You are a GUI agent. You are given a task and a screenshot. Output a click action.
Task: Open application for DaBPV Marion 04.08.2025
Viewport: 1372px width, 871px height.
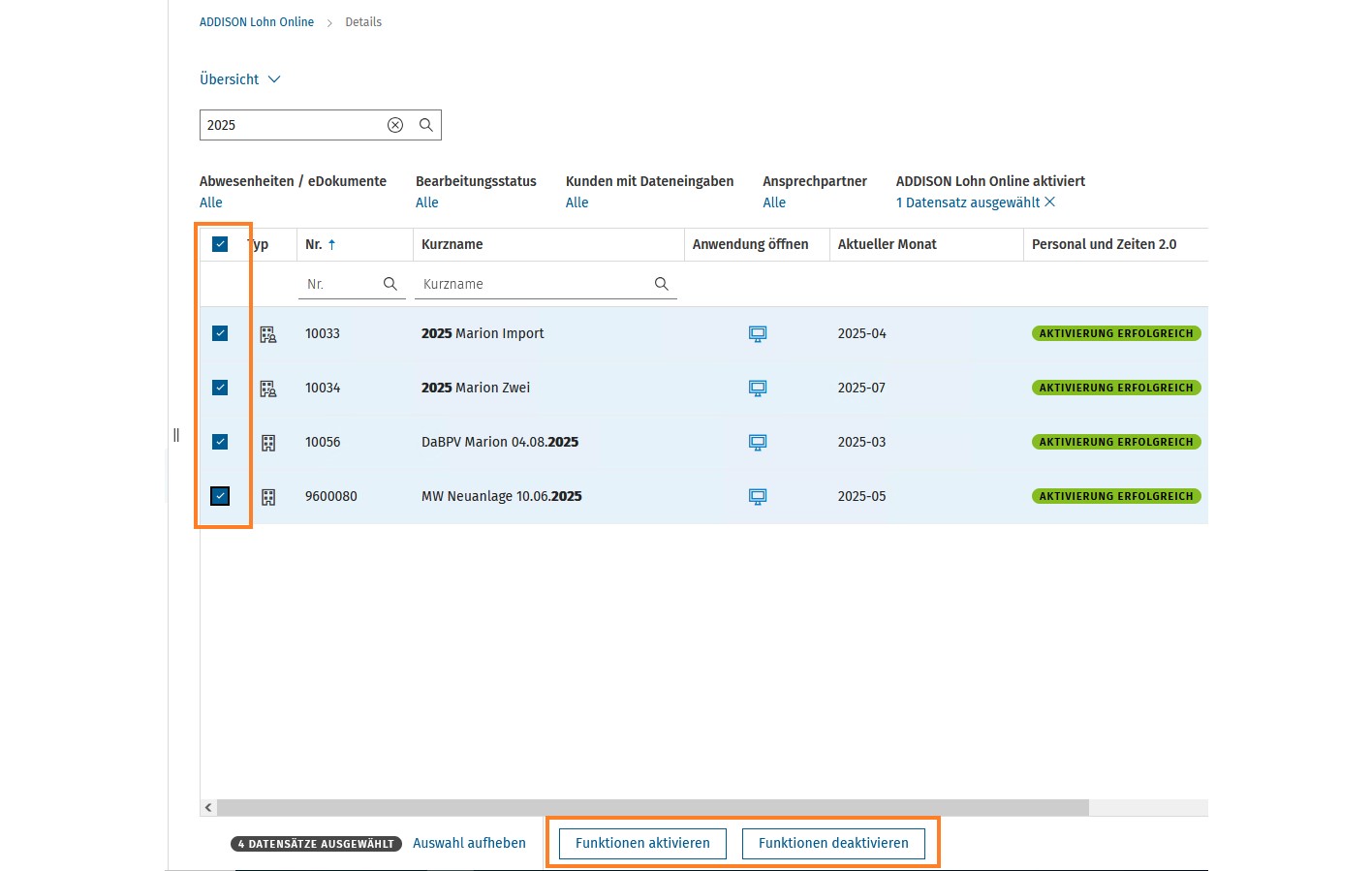coord(758,442)
